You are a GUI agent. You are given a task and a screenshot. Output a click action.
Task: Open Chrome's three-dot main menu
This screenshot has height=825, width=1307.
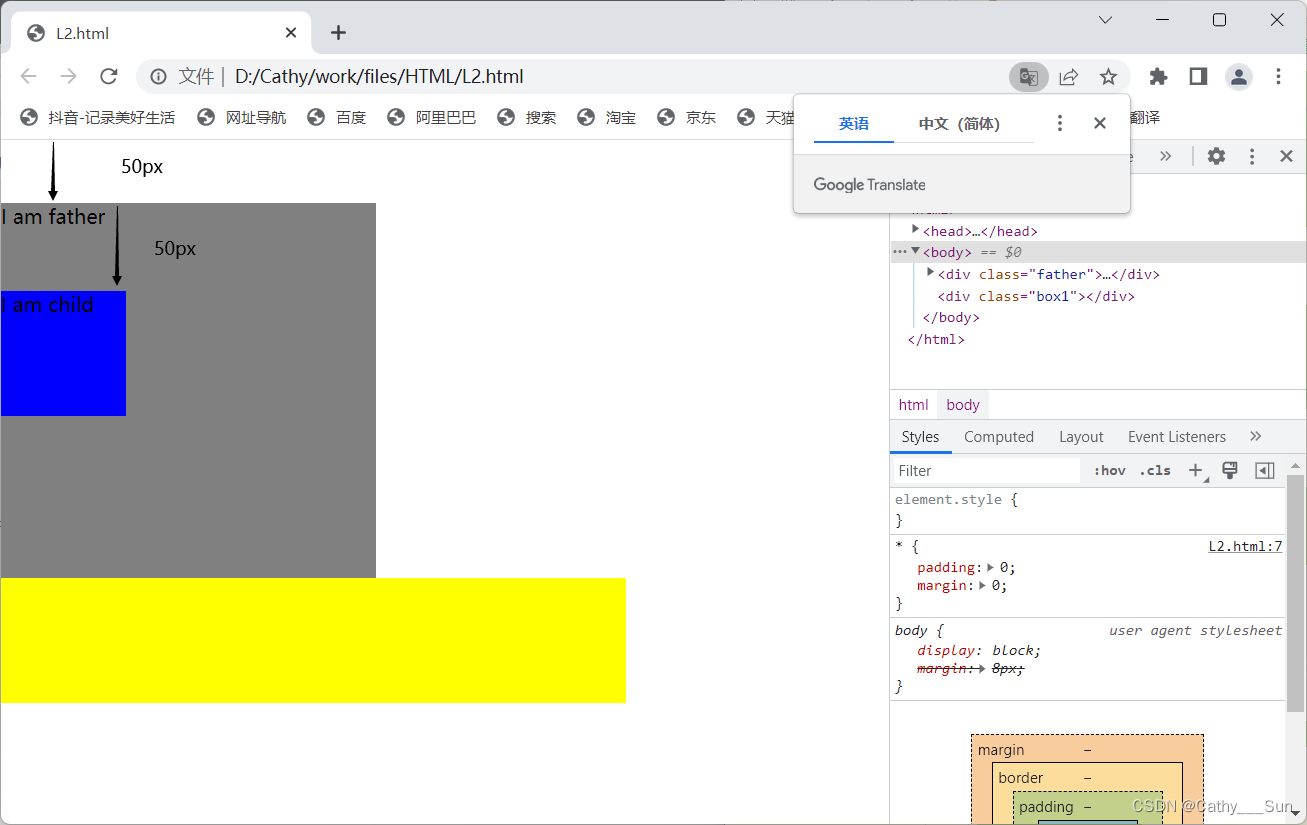(x=1278, y=77)
